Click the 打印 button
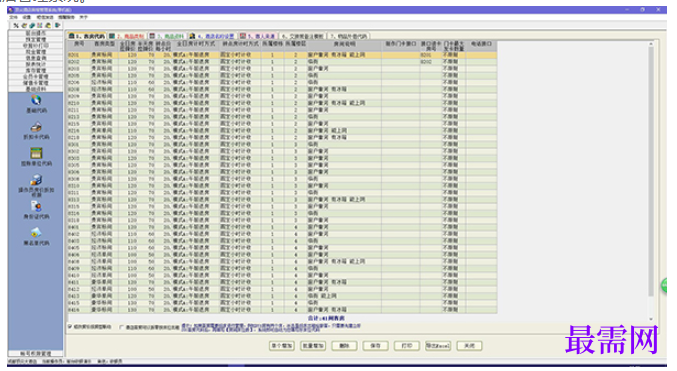 (x=407, y=346)
